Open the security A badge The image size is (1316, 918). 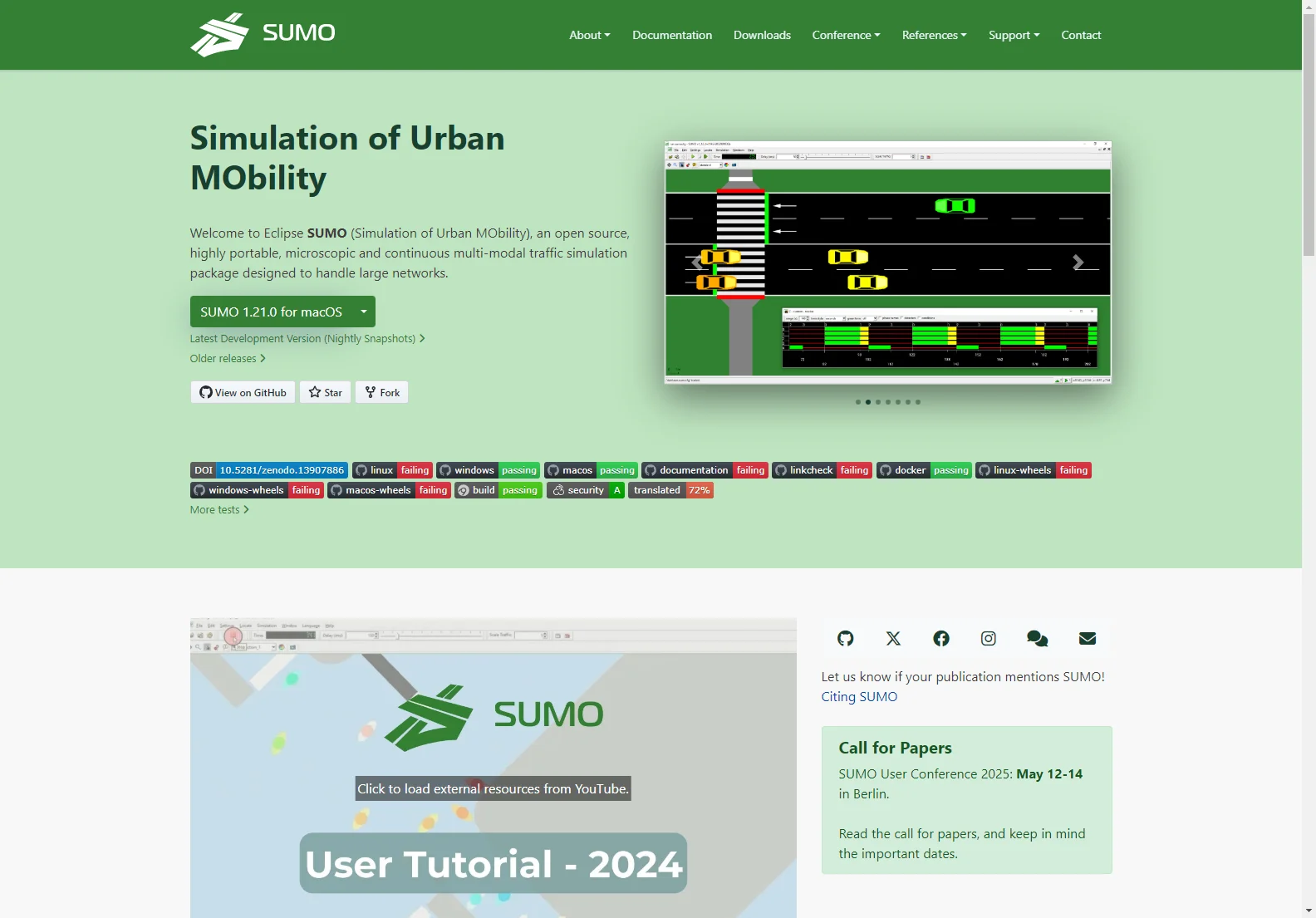pyautogui.click(x=586, y=490)
